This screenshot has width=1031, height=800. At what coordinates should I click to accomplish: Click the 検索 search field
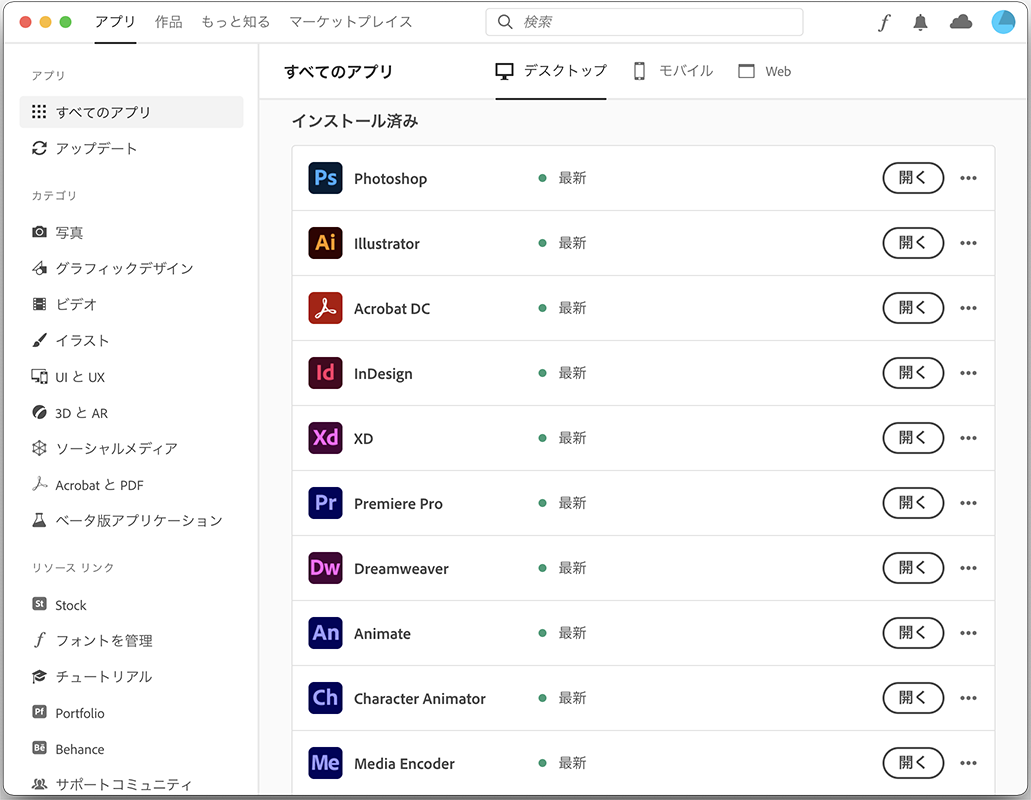[x=644, y=22]
